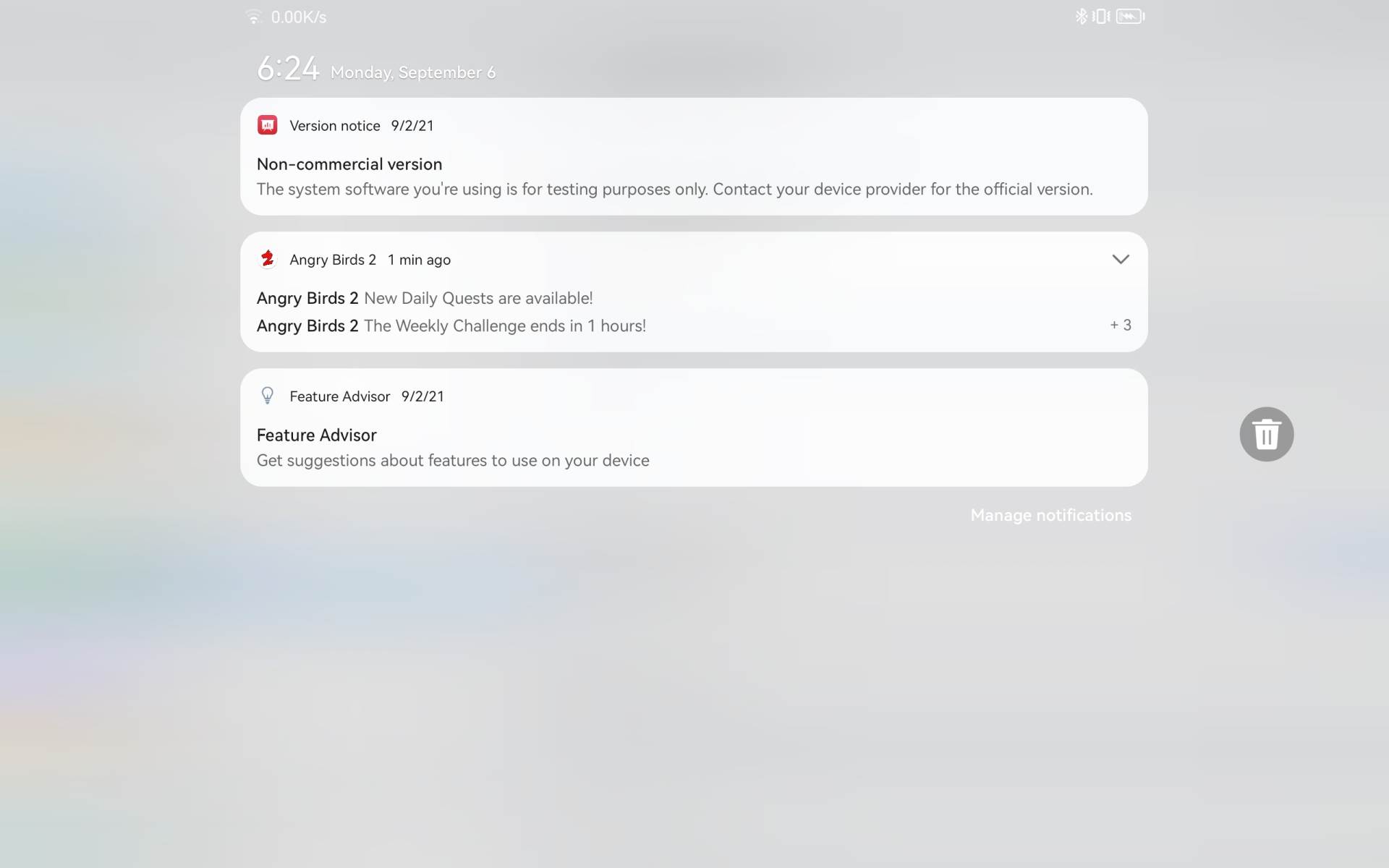1389x868 pixels.
Task: Tap the vibrate mode status icon
Action: 1101,16
